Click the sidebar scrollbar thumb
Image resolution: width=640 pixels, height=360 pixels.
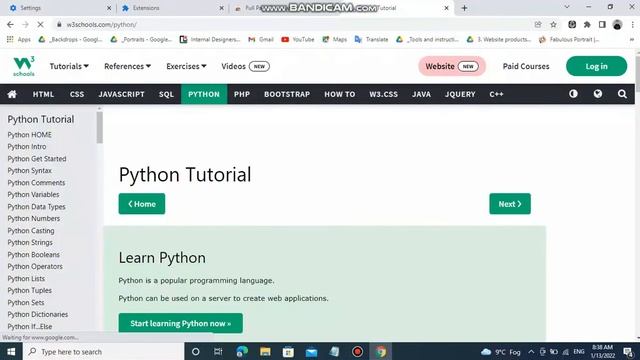[x=100, y=127]
